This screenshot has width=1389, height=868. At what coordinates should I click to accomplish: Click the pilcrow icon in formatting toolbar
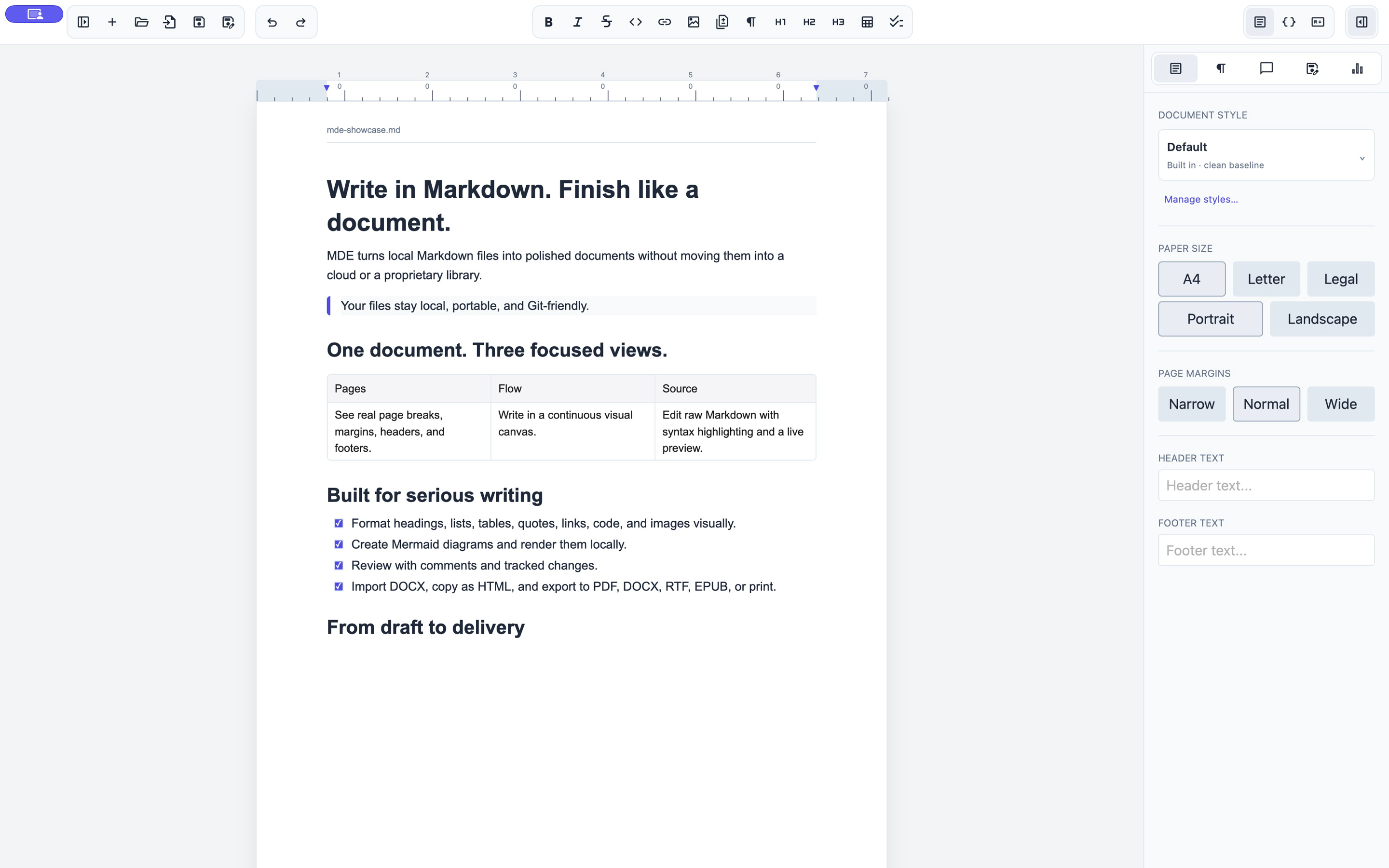pos(751,22)
